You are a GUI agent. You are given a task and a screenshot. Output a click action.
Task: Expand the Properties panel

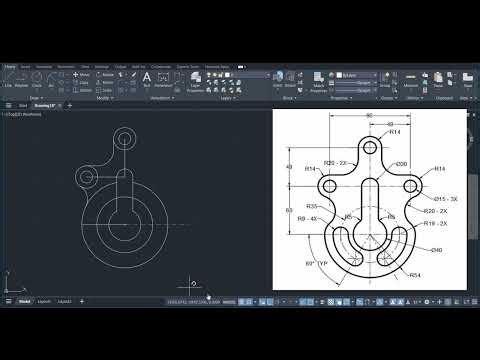tap(341, 98)
